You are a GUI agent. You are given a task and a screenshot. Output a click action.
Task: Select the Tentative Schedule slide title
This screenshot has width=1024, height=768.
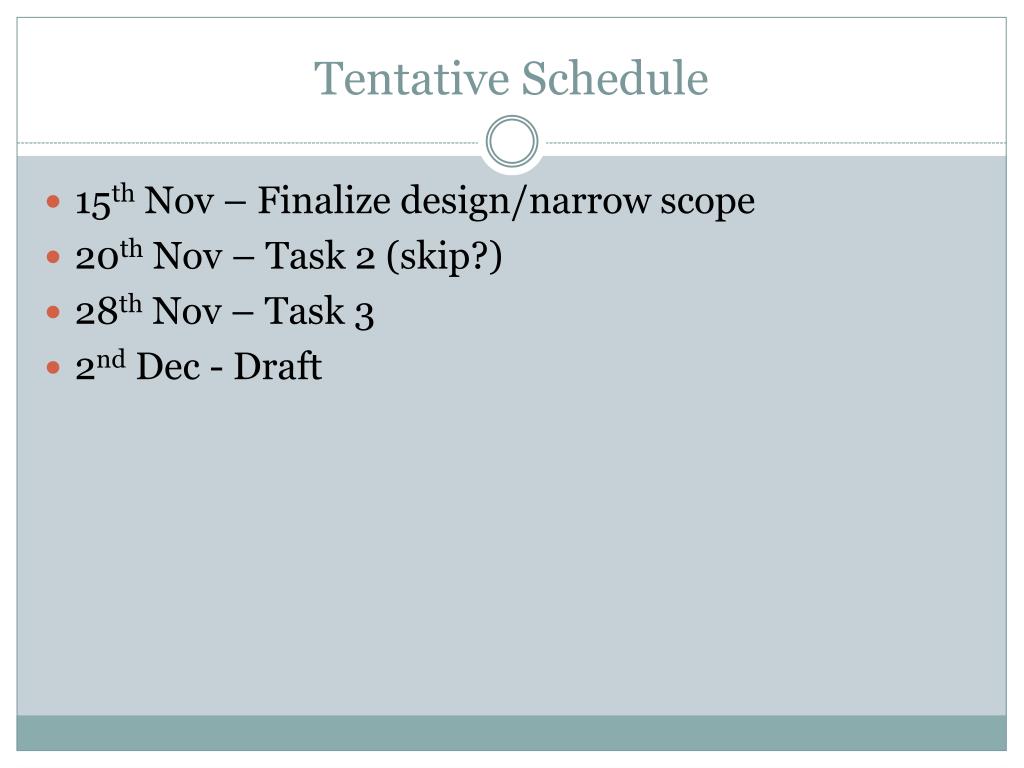pyautogui.click(x=511, y=78)
